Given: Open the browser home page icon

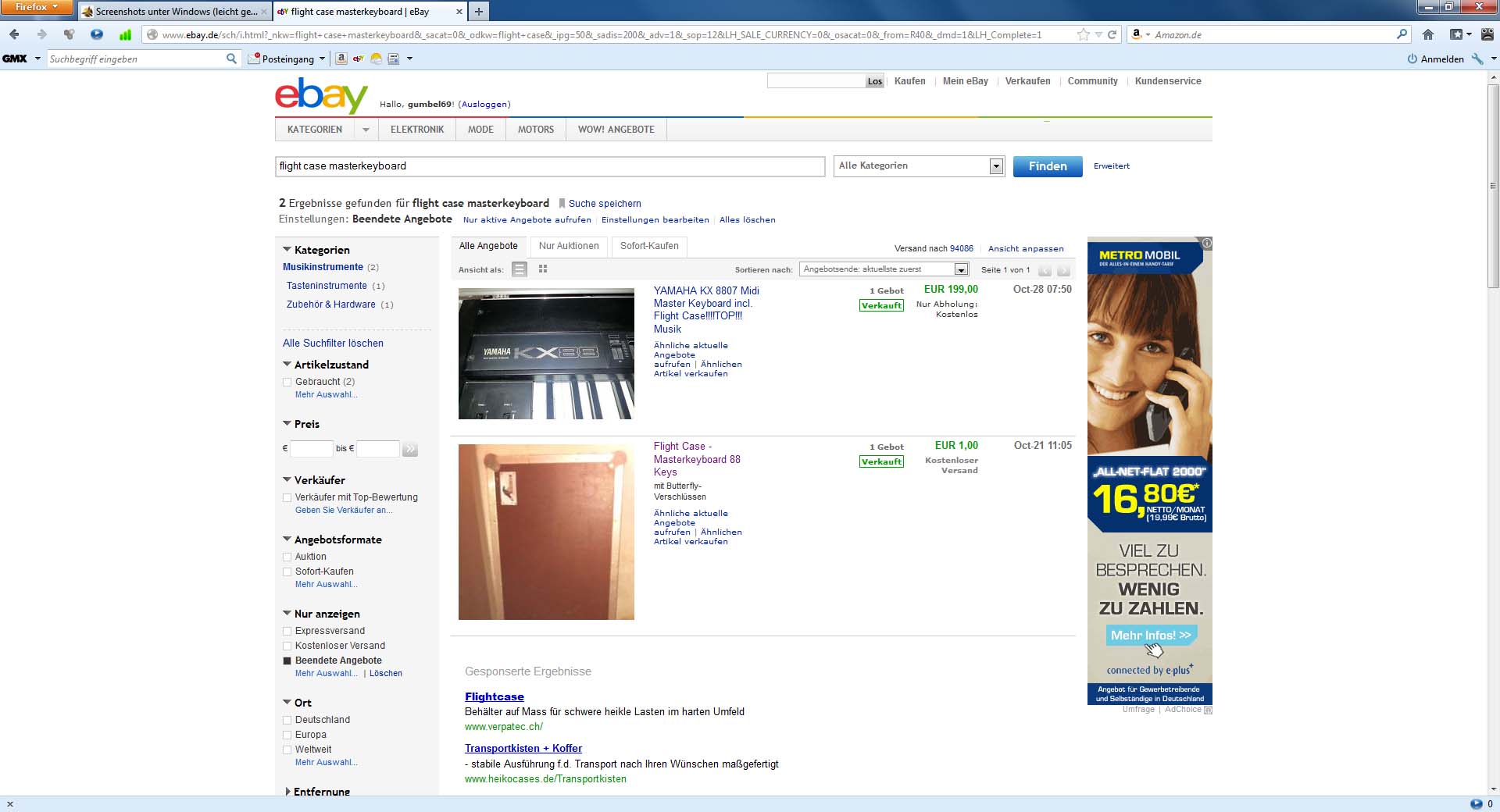Looking at the screenshot, I should pos(1428,34).
